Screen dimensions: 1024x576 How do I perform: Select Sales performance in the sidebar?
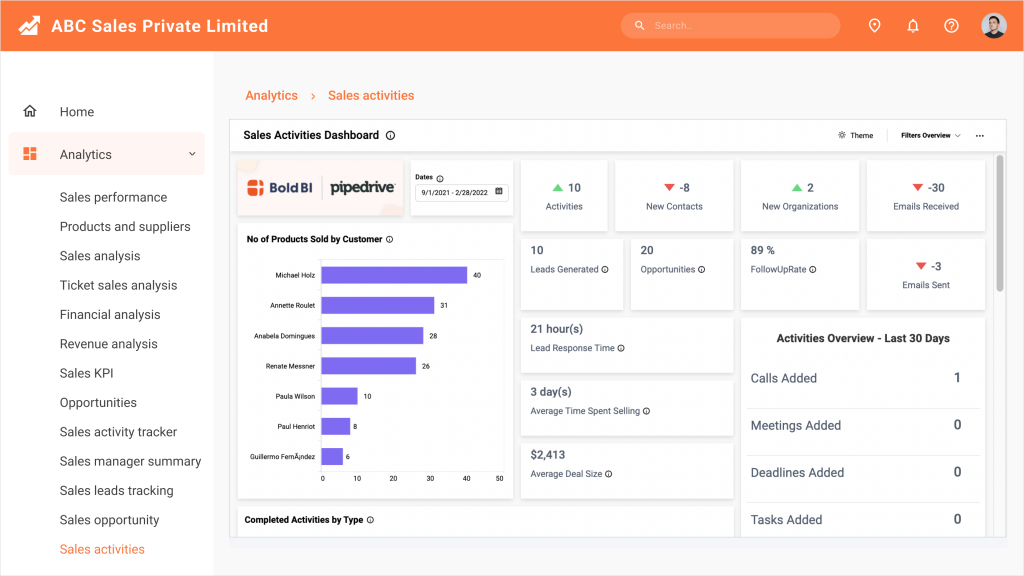tap(113, 197)
